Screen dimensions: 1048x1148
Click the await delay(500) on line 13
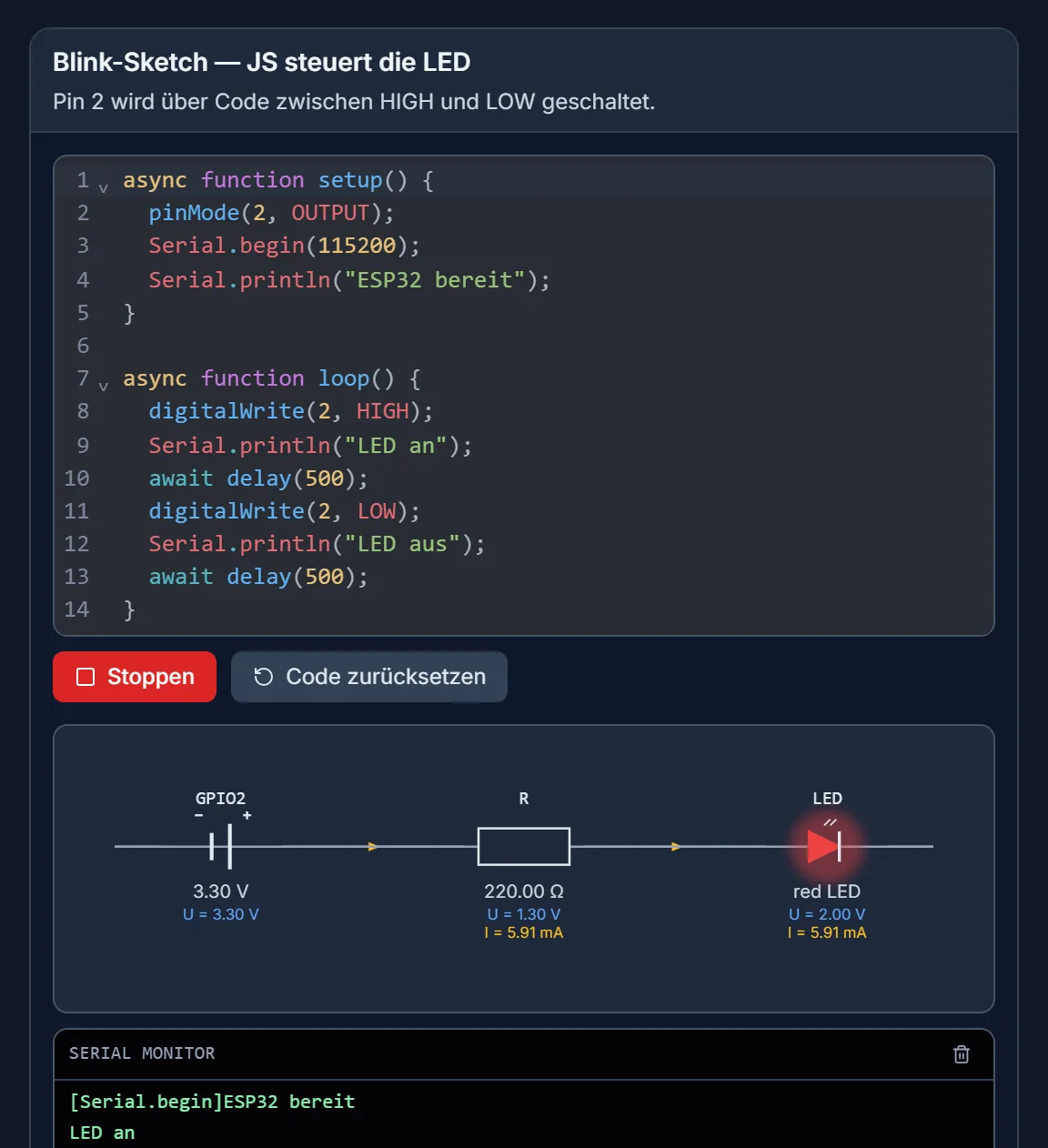coord(258,577)
